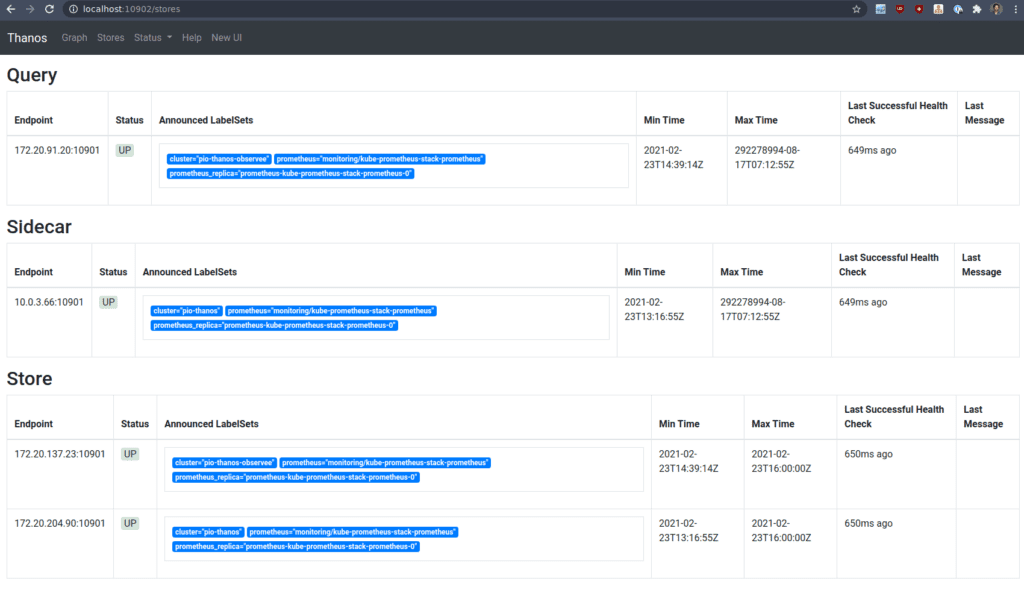This screenshot has width=1024, height=590.
Task: Click the browser forward arrow icon
Action: 28,9
